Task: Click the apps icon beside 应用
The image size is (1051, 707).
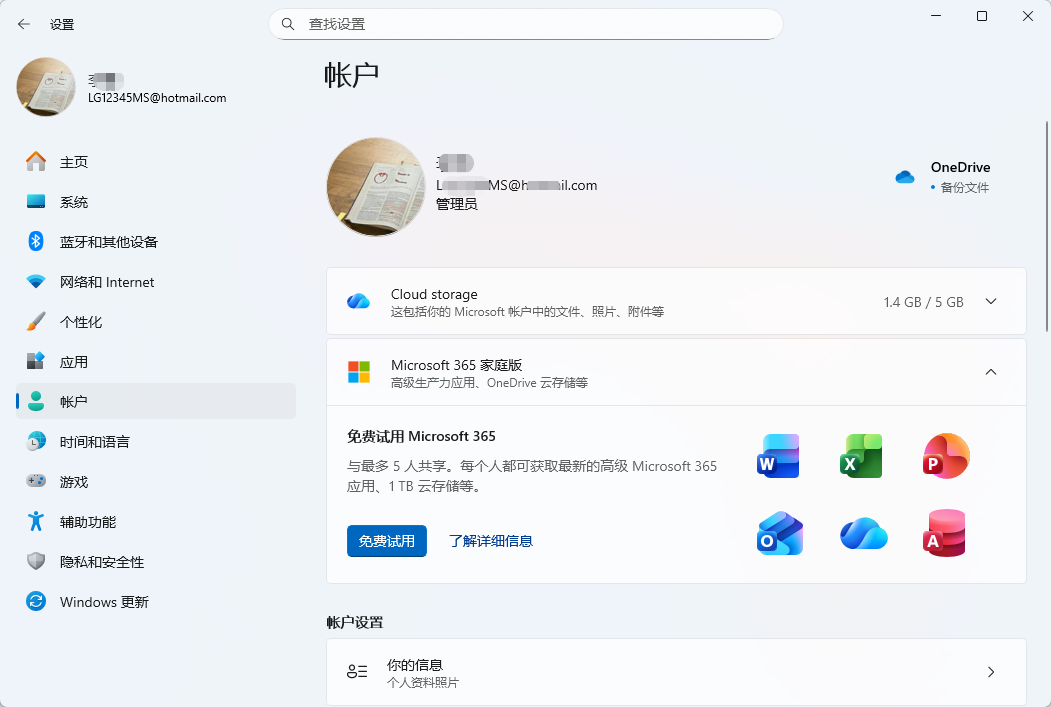Action: (x=36, y=361)
